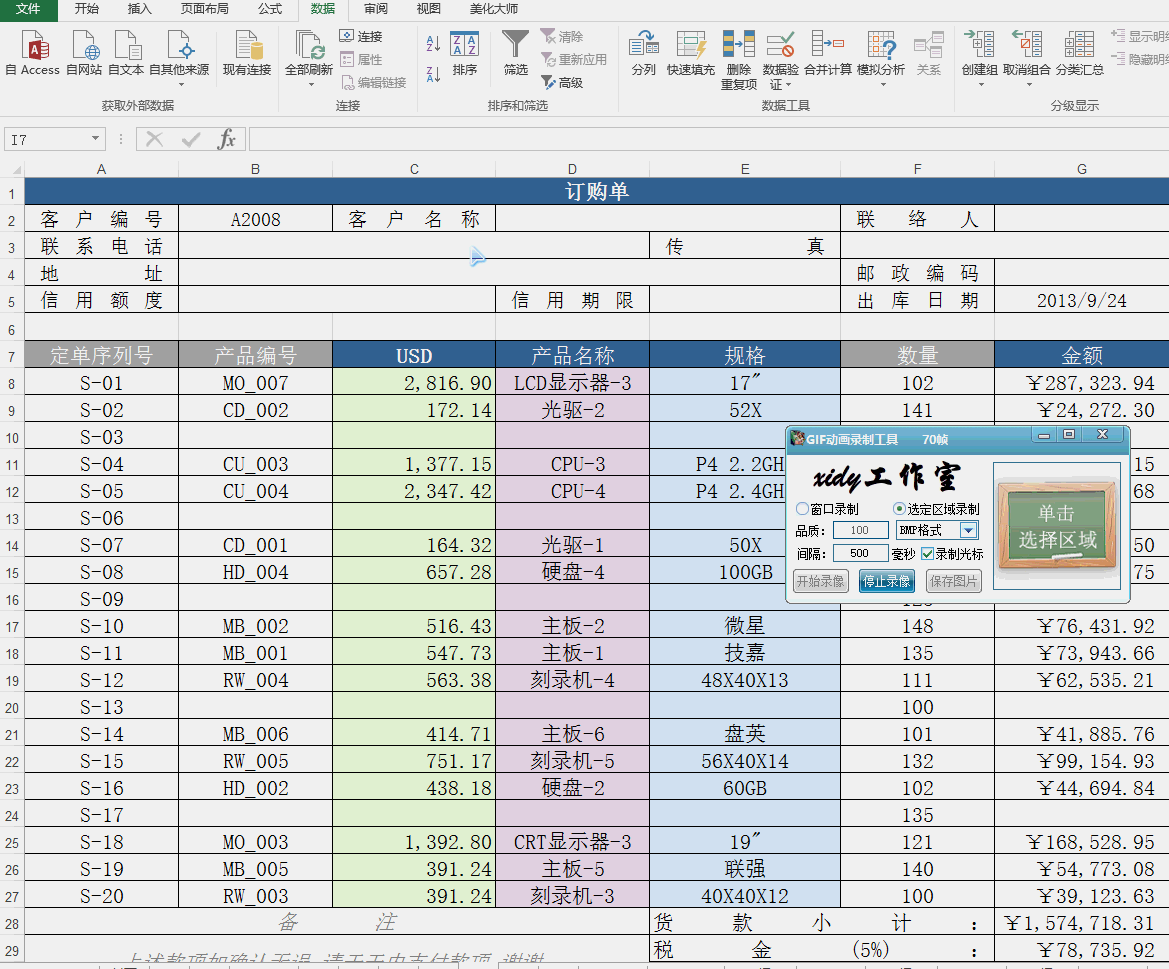The width and height of the screenshot is (1169, 969).
Task: Click Ungroup (取消组合) icon
Action: pyautogui.click(x=1027, y=46)
